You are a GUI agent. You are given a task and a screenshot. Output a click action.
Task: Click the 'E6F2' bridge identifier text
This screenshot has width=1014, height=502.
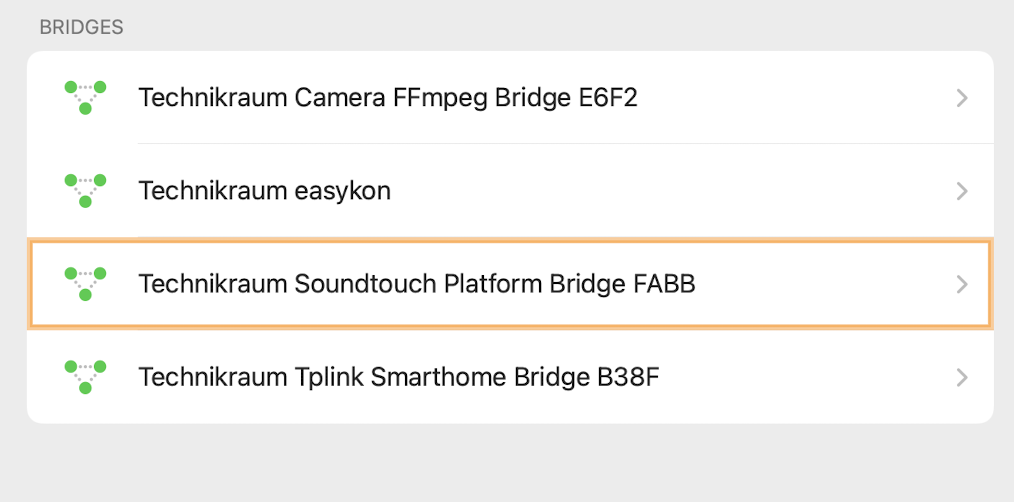click(607, 98)
